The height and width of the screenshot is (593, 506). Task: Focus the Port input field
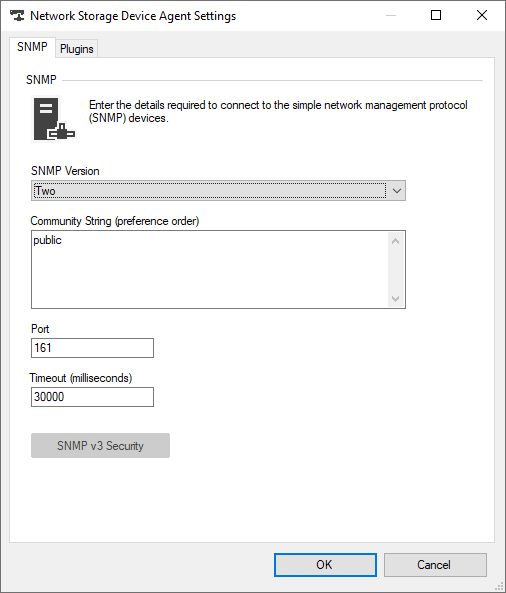coord(92,348)
